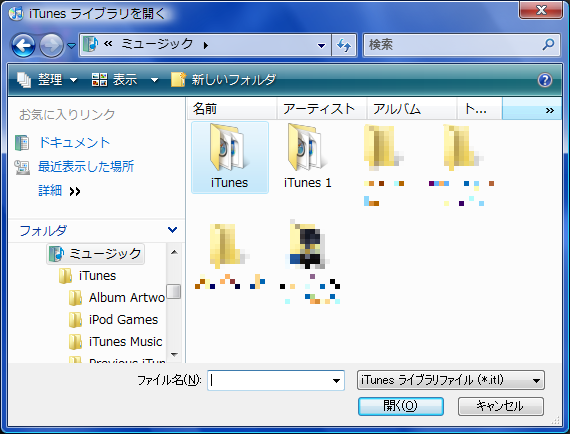The width and height of the screenshot is (570, 434).
Task: Click the Forward navigation arrow button
Action: (x=51, y=45)
